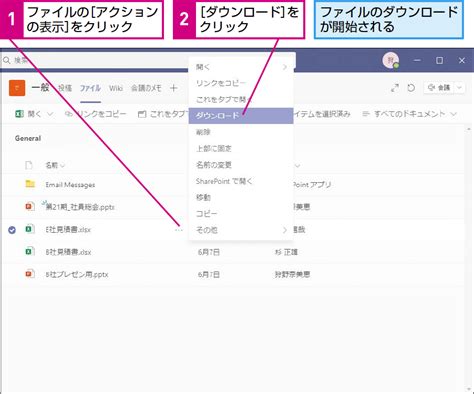Minimize the Teams window
This screenshot has width=474, height=394.
(x=417, y=60)
